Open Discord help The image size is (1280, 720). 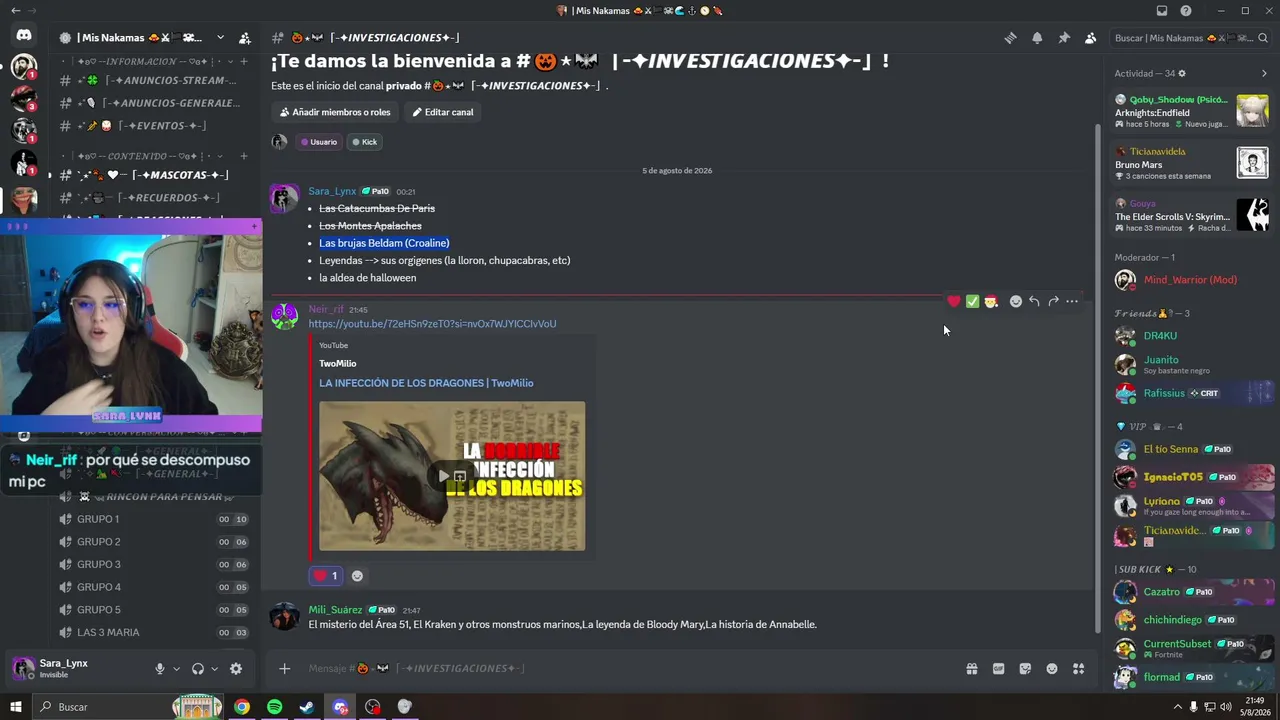[1186, 11]
